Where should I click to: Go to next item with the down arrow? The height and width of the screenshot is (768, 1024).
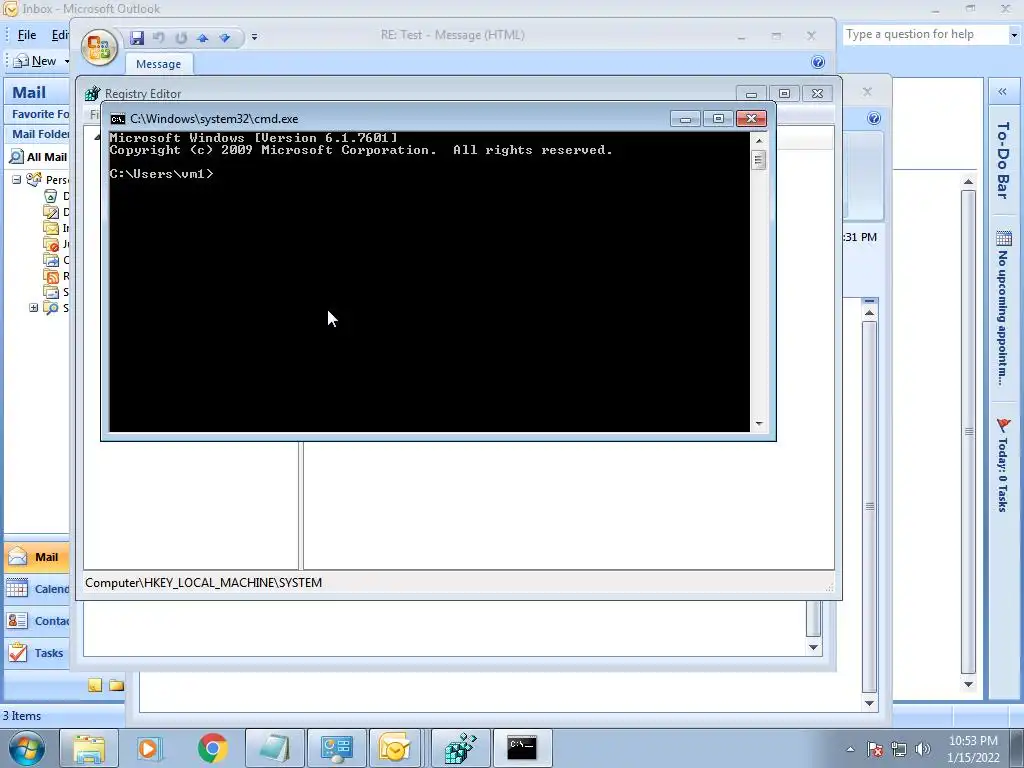(225, 38)
